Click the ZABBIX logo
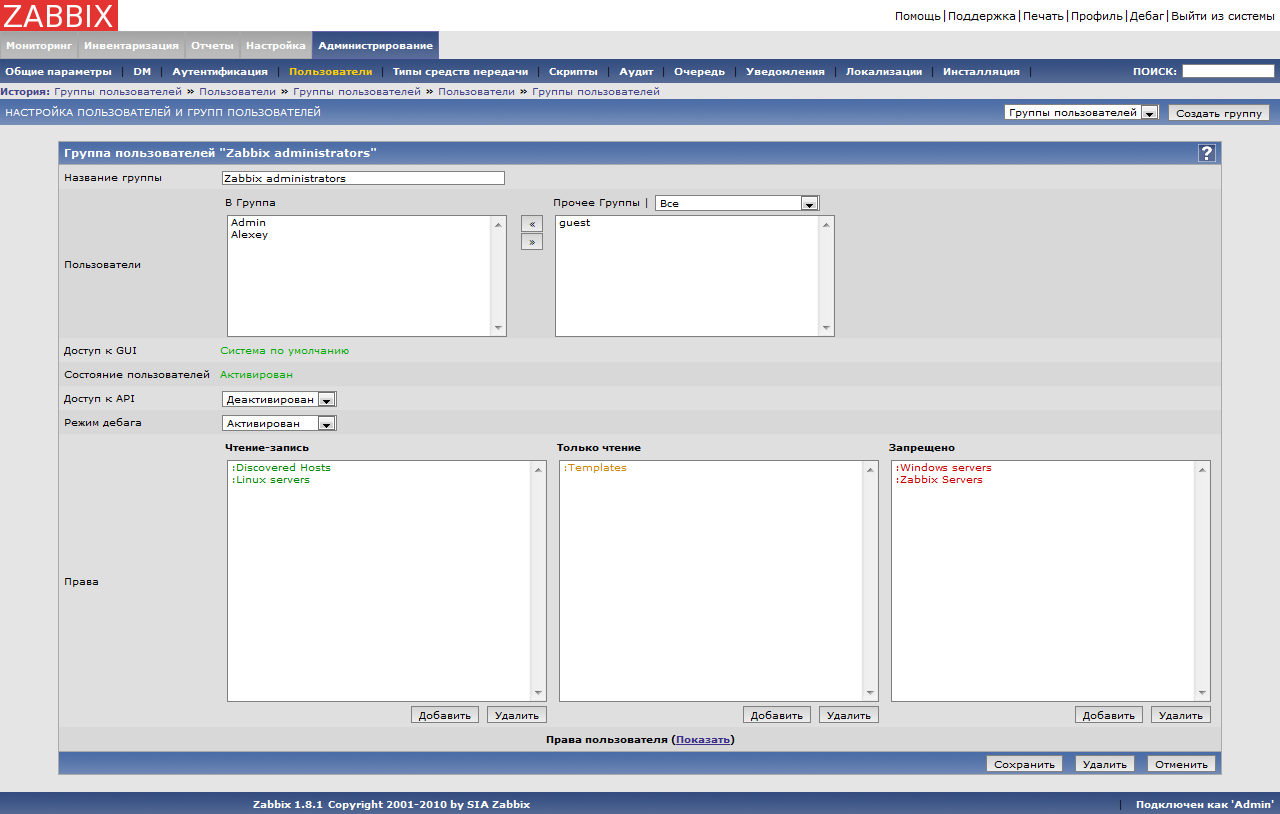This screenshot has height=814, width=1280. tap(59, 15)
